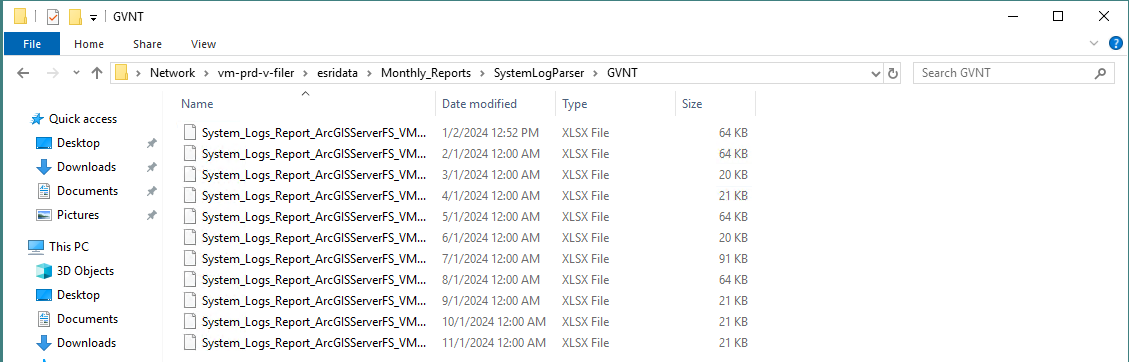
Task: Click Monthly_Reports in the address path
Action: [x=426, y=73]
